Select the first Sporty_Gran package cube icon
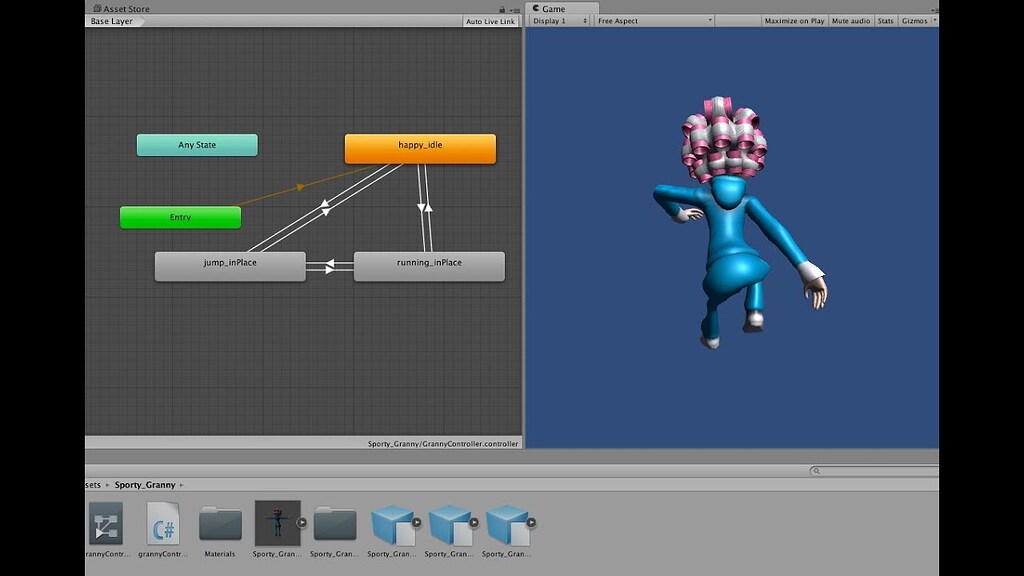The image size is (1024, 576). pyautogui.click(x=392, y=522)
